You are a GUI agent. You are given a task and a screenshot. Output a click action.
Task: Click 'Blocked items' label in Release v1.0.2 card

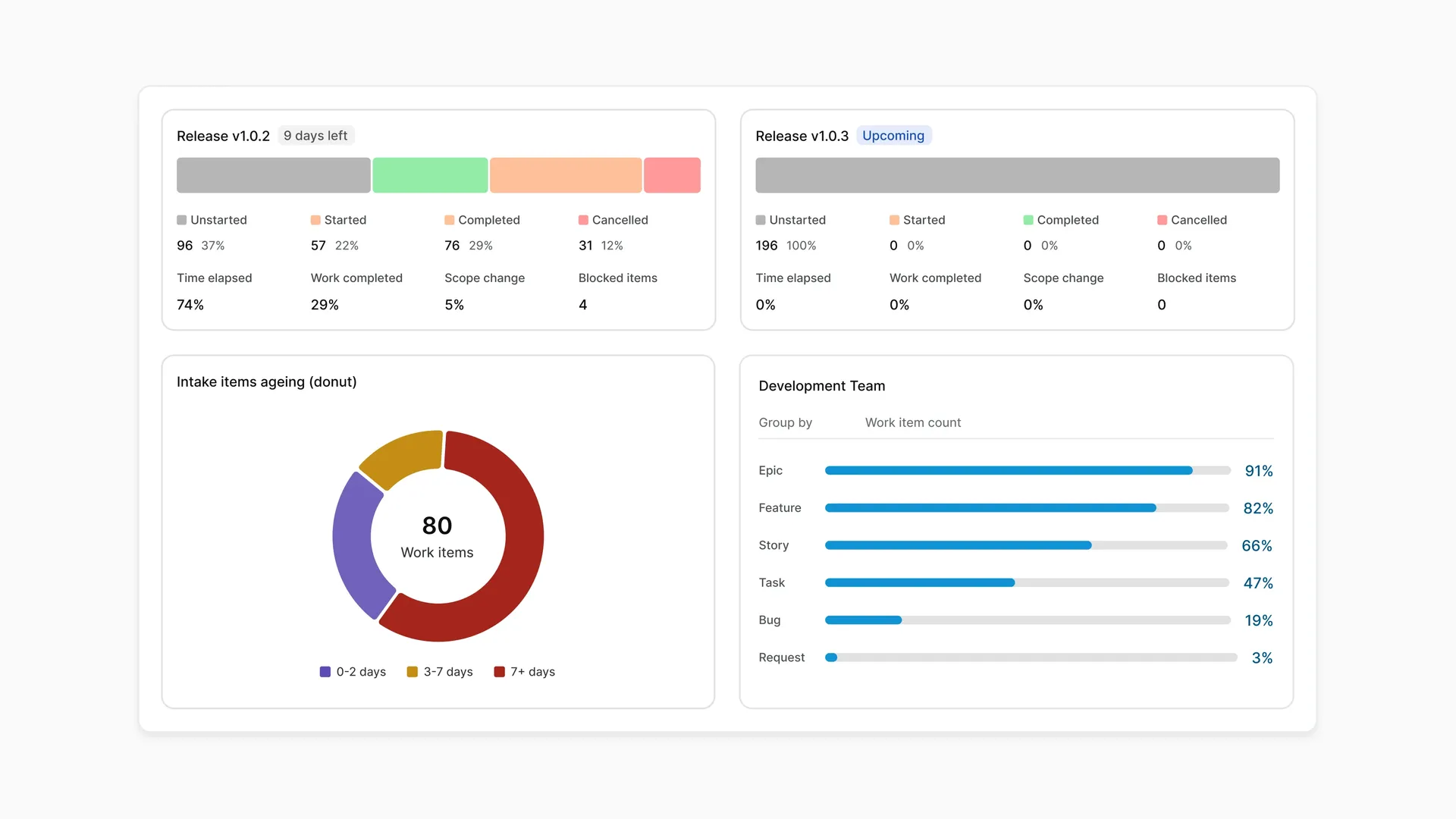[618, 278]
